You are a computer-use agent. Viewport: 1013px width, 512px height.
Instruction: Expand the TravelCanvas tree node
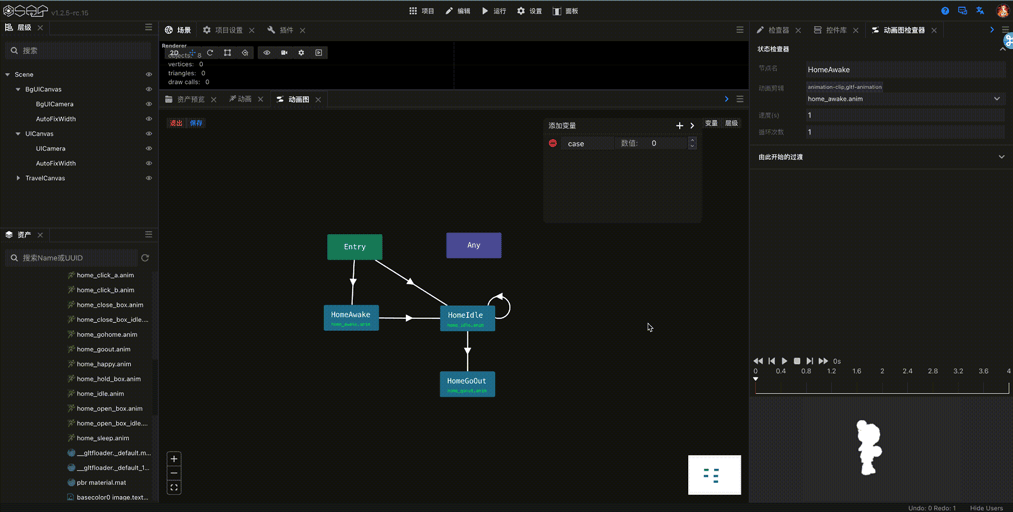18,178
